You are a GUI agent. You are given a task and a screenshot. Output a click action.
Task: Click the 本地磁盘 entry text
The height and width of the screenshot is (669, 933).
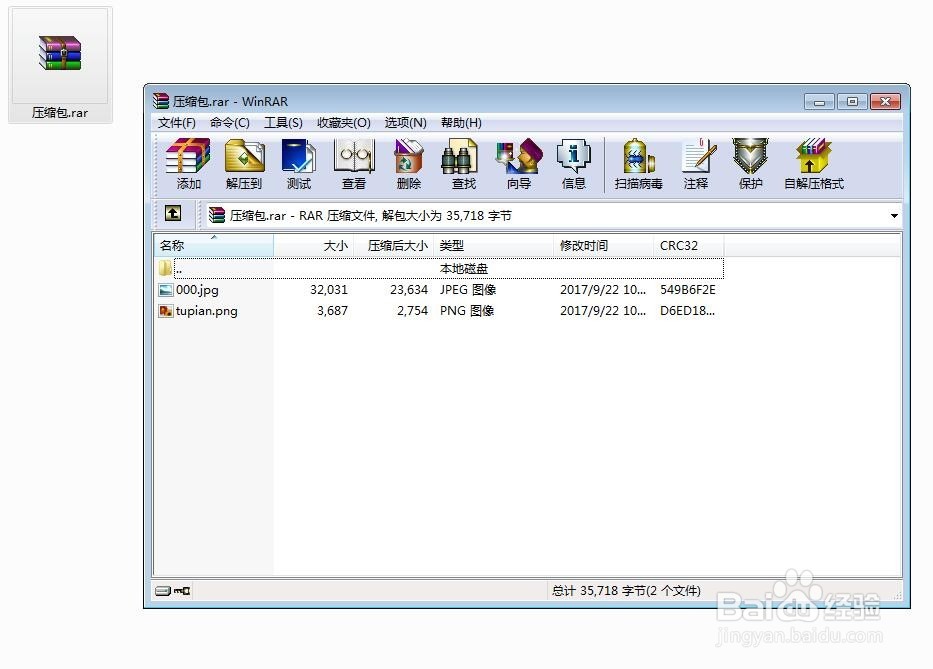(464, 268)
